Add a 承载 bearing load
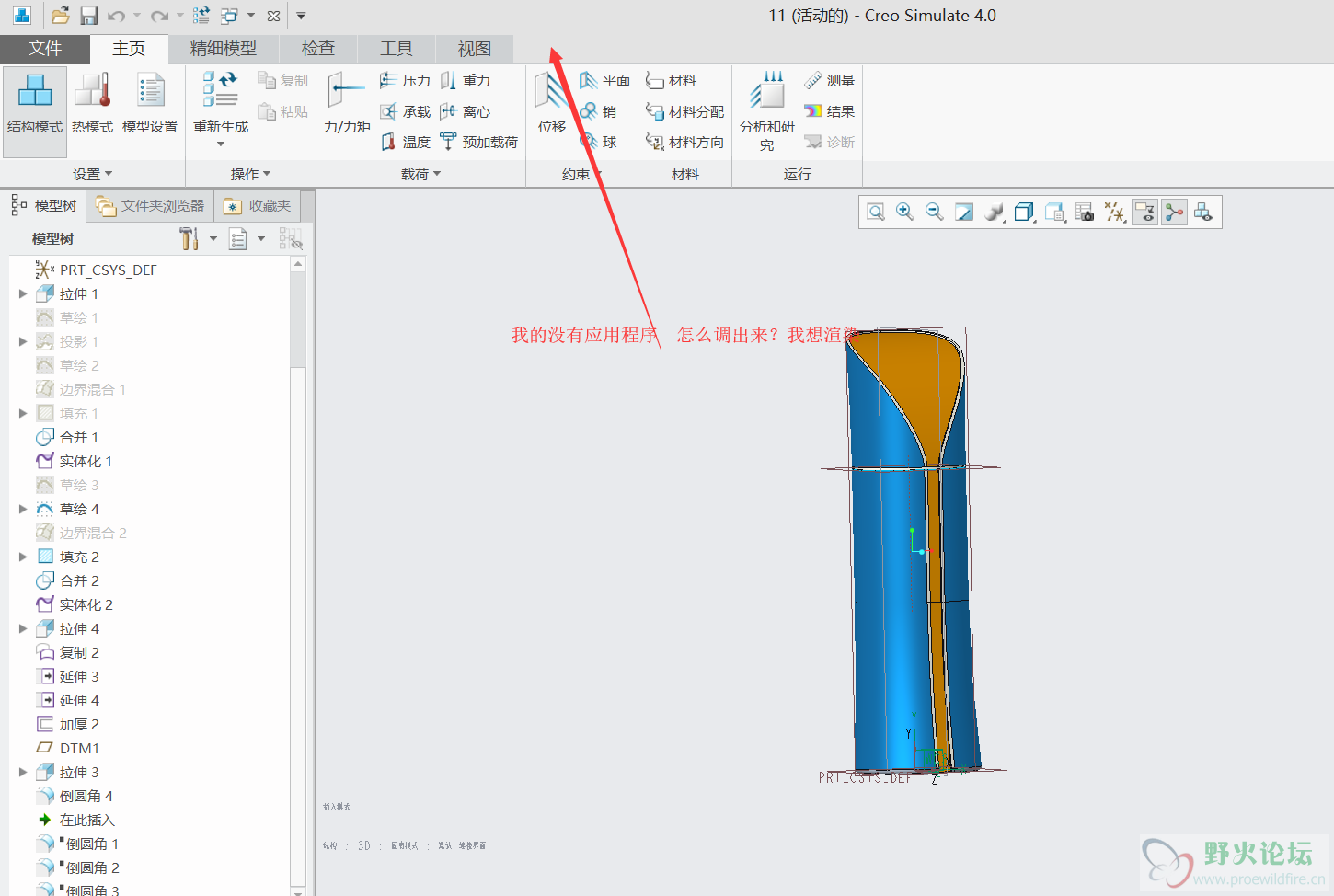The image size is (1334, 896). coord(405,111)
